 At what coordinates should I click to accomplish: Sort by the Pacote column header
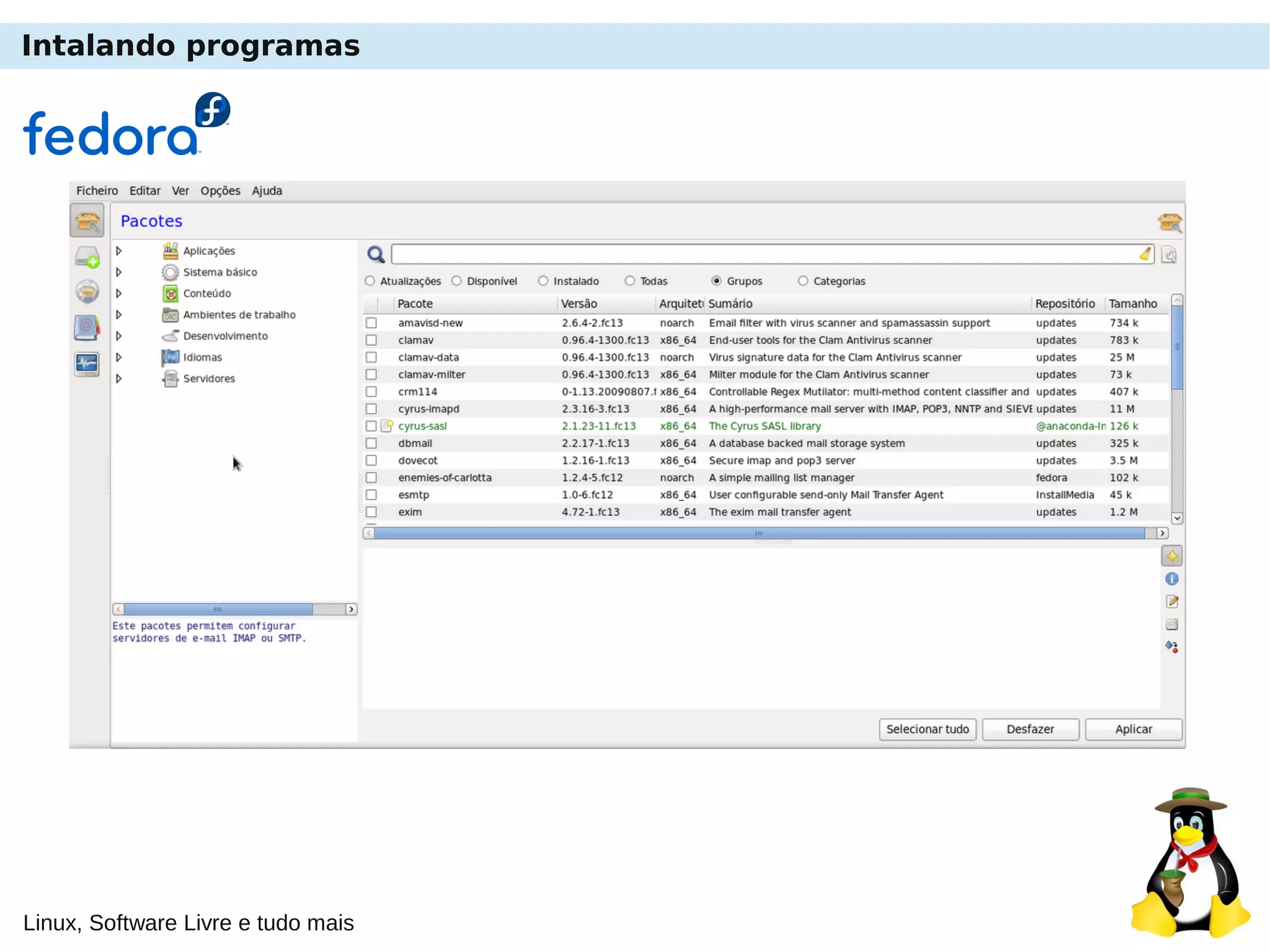click(x=476, y=304)
